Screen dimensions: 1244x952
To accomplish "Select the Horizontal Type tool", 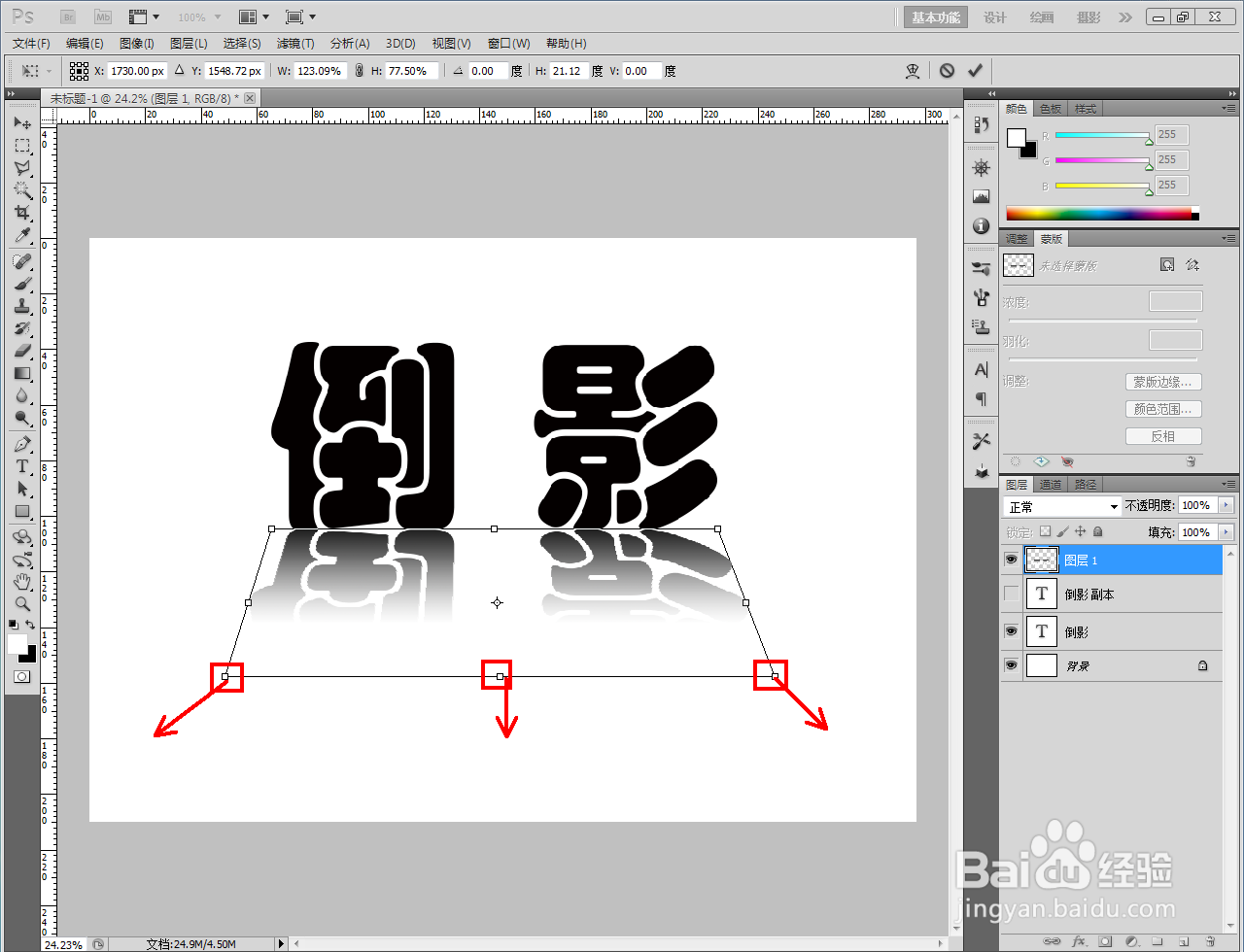I will [21, 466].
